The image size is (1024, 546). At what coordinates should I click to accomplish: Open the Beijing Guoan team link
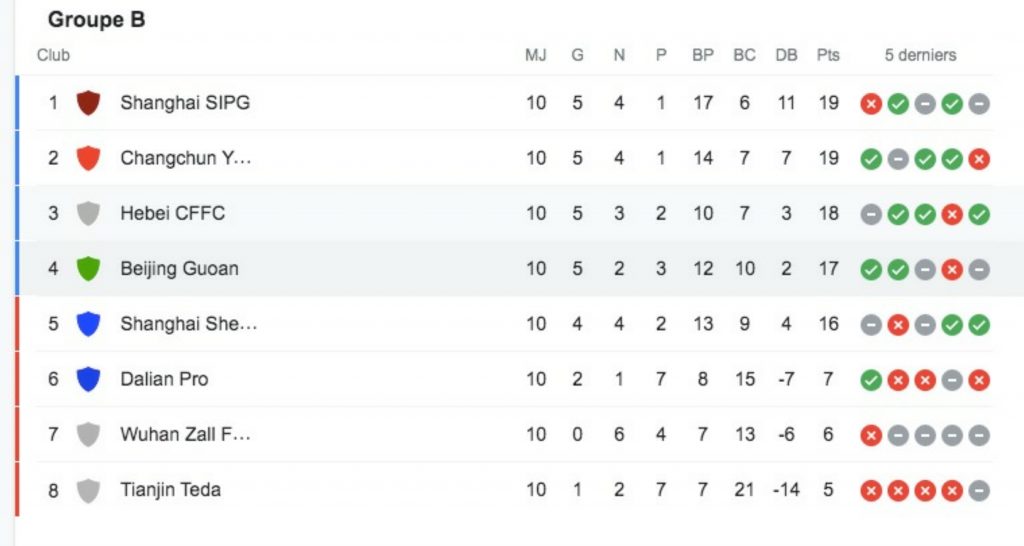click(x=179, y=268)
